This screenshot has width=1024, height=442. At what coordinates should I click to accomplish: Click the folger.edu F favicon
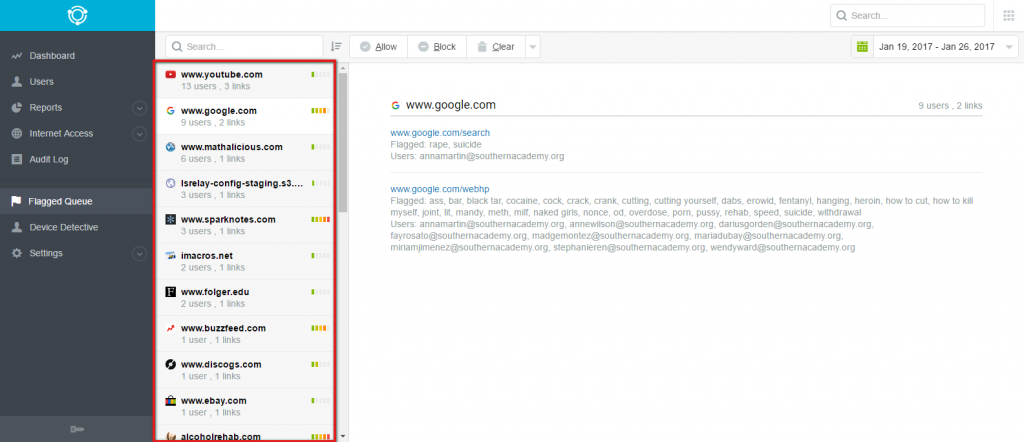170,292
